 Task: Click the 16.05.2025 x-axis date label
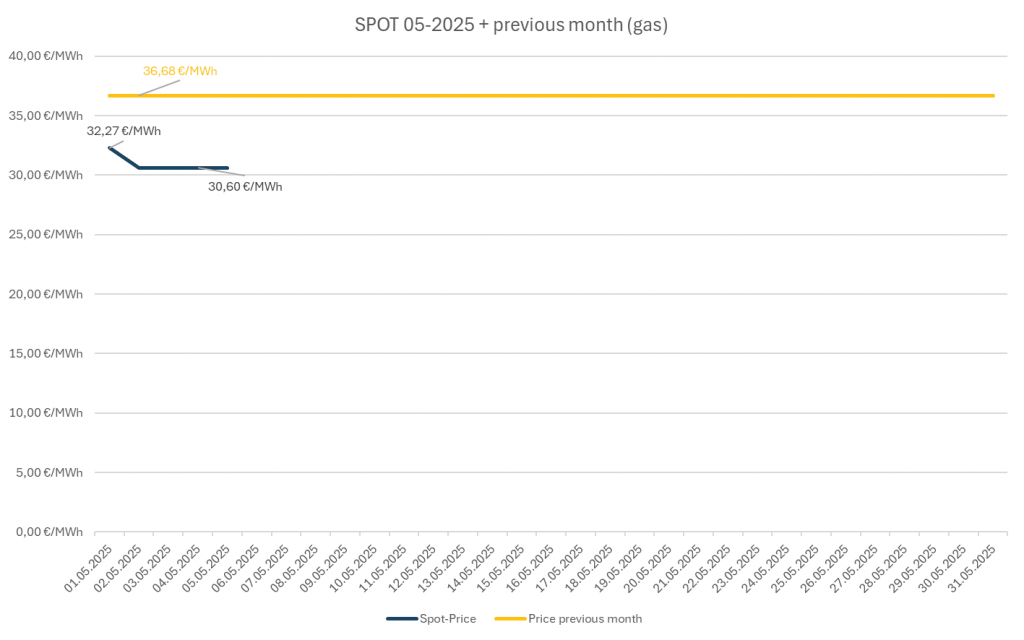pyautogui.click(x=531, y=572)
